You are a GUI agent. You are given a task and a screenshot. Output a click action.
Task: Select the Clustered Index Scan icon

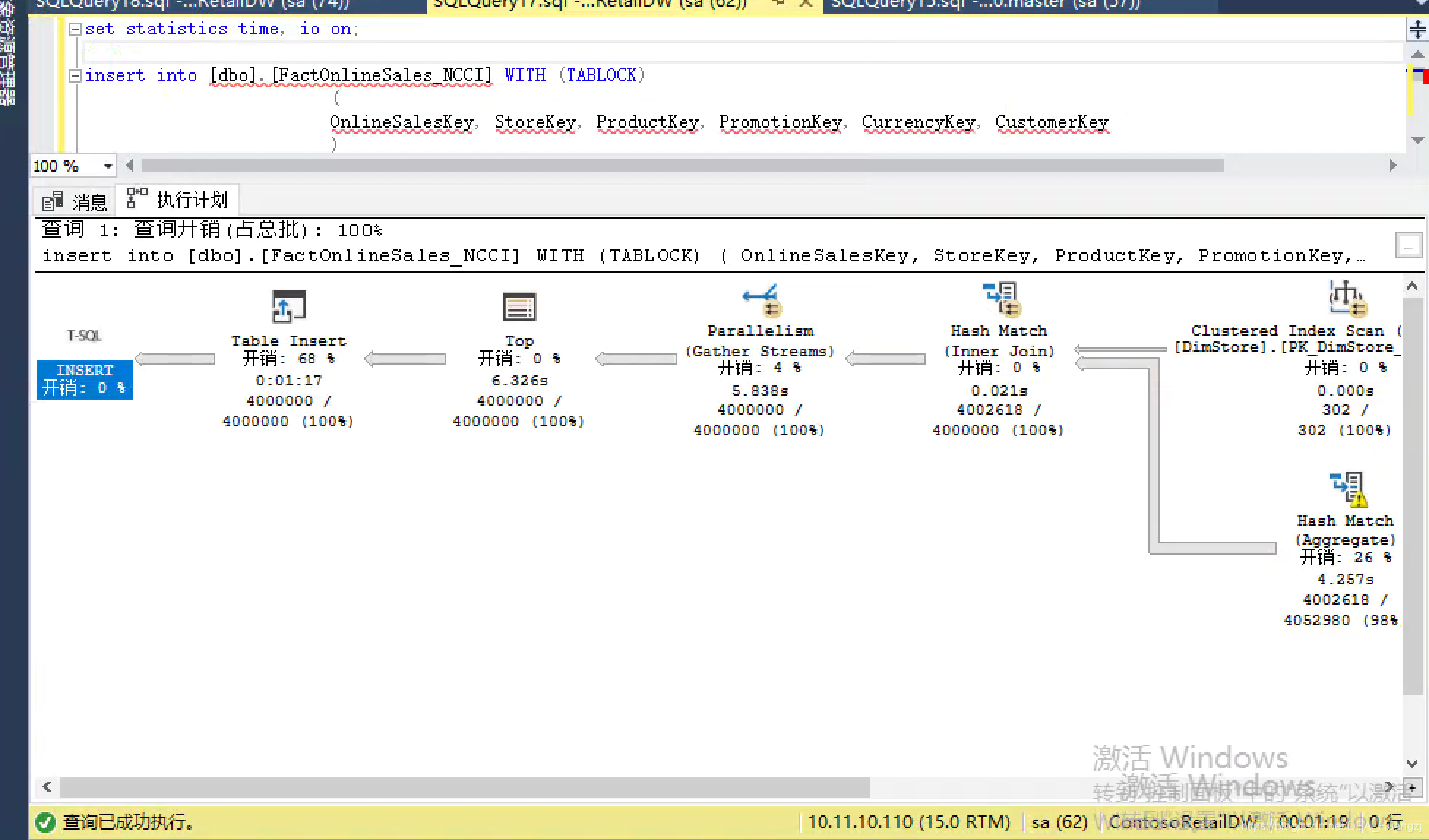point(1346,298)
